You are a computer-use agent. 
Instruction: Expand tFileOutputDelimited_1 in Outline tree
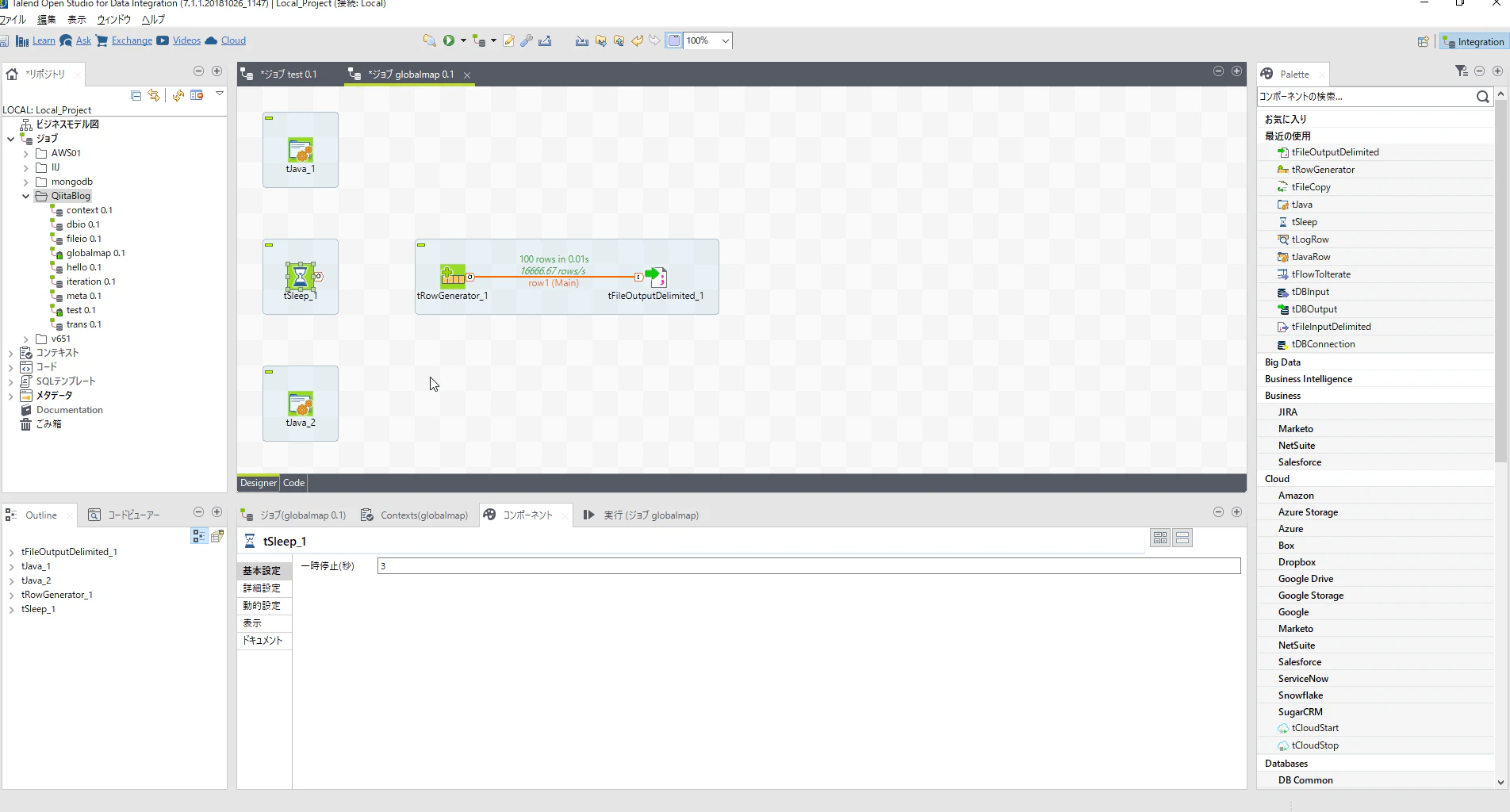pyautogui.click(x=11, y=552)
